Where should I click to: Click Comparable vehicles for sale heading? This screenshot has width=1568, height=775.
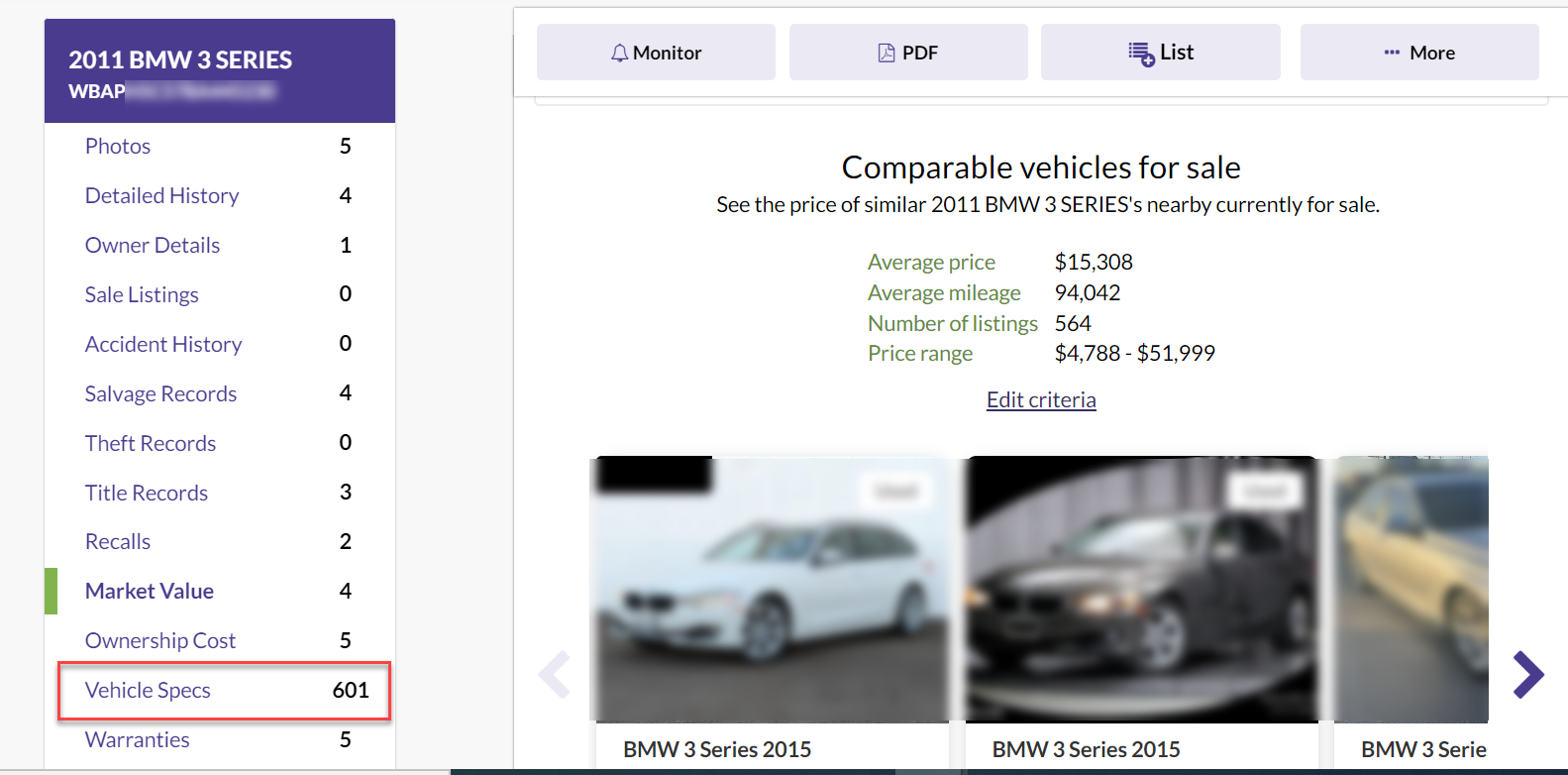1041,167
